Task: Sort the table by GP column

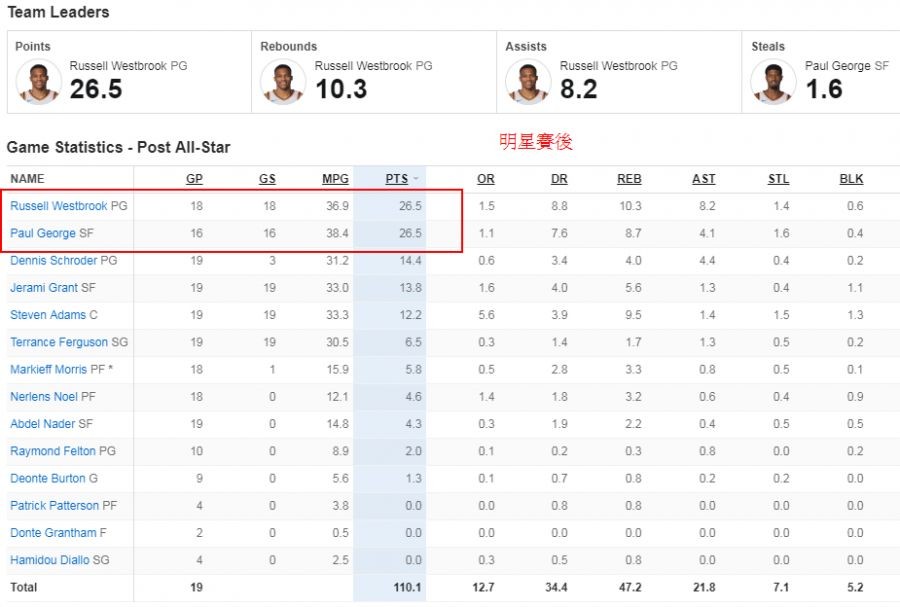Action: click(194, 179)
